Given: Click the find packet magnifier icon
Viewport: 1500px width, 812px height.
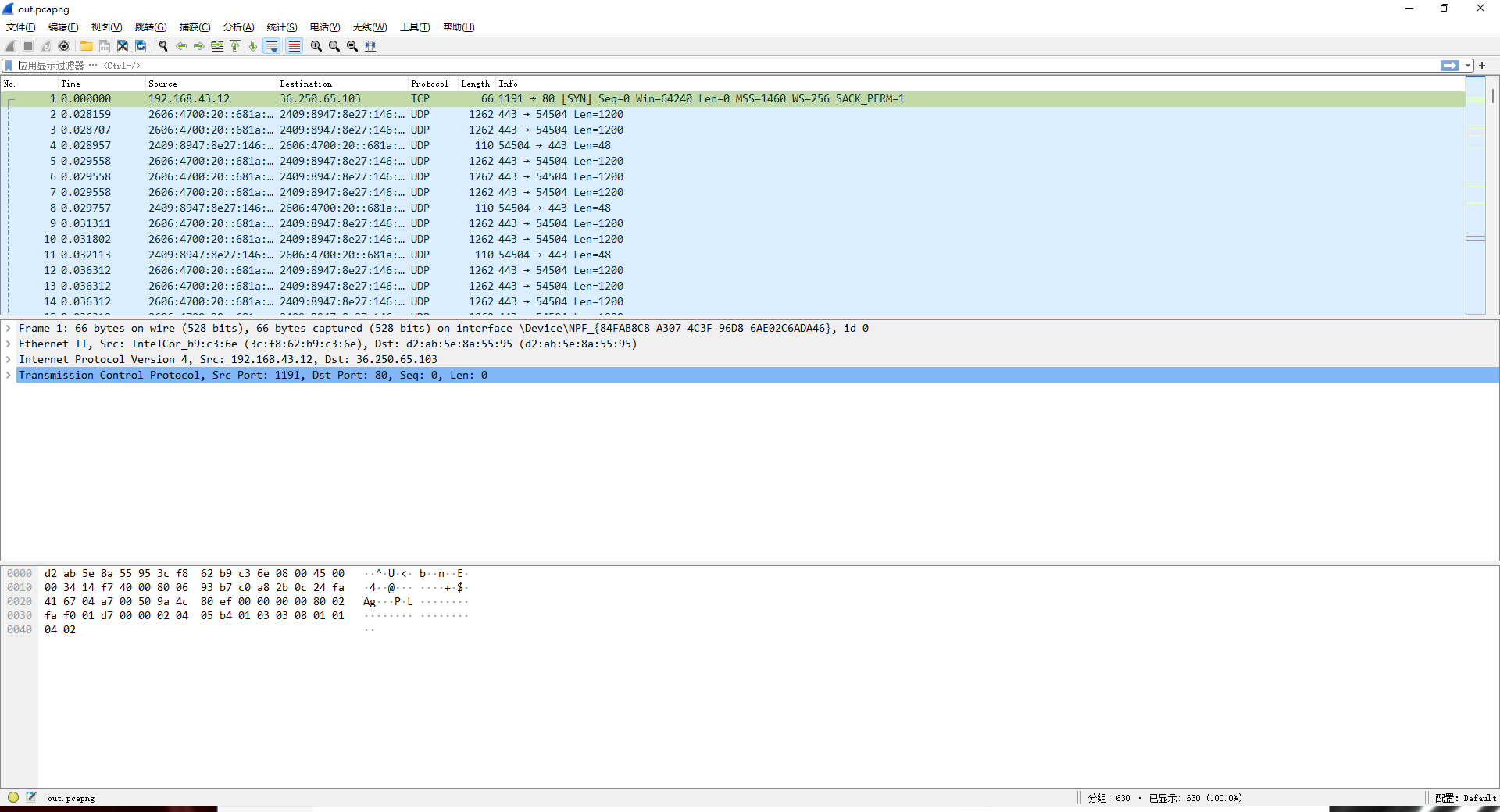Looking at the screenshot, I should (x=163, y=46).
